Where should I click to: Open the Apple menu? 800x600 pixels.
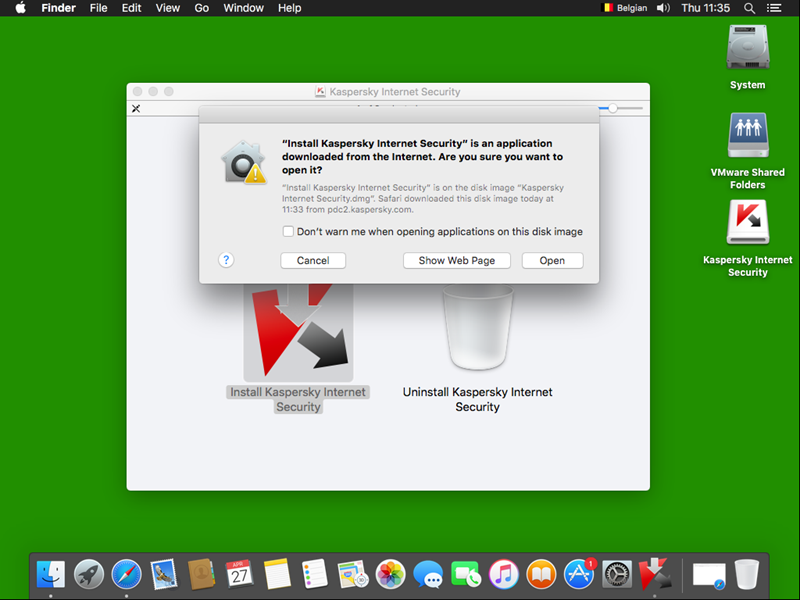point(19,8)
